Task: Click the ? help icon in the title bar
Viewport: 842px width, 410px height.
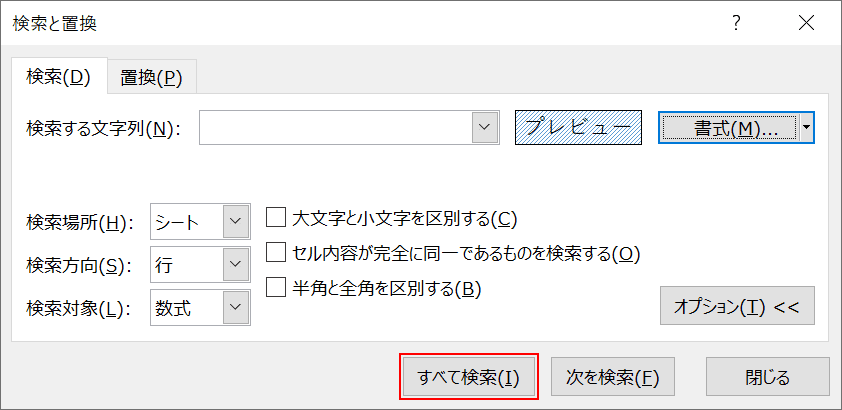Action: 736,23
